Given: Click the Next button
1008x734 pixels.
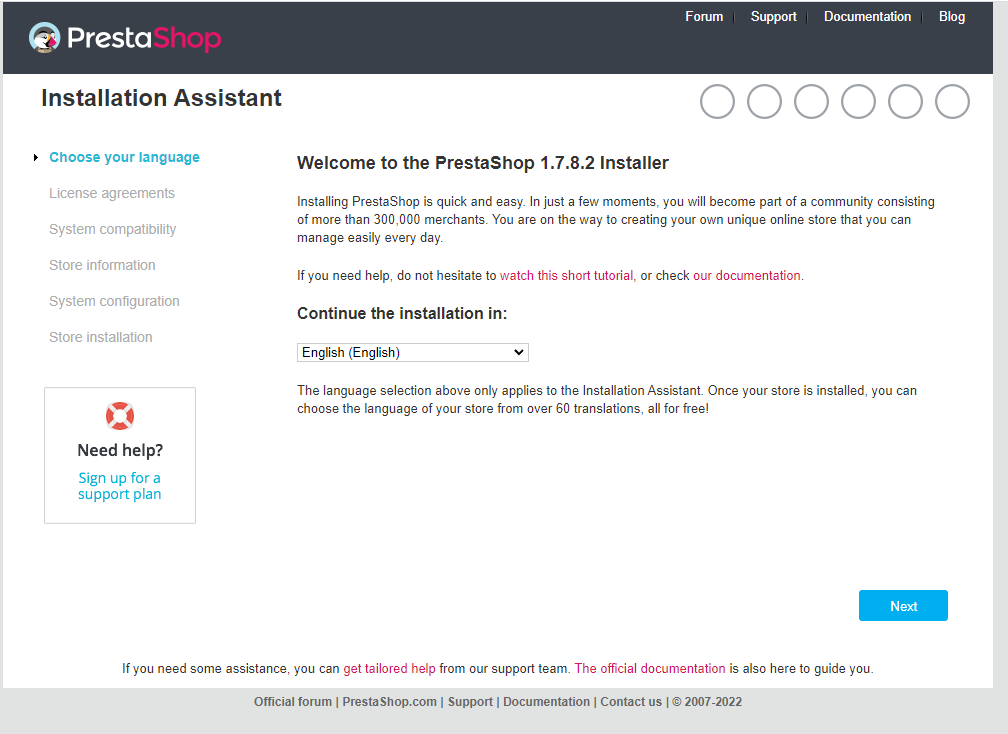Looking at the screenshot, I should click(x=903, y=605).
